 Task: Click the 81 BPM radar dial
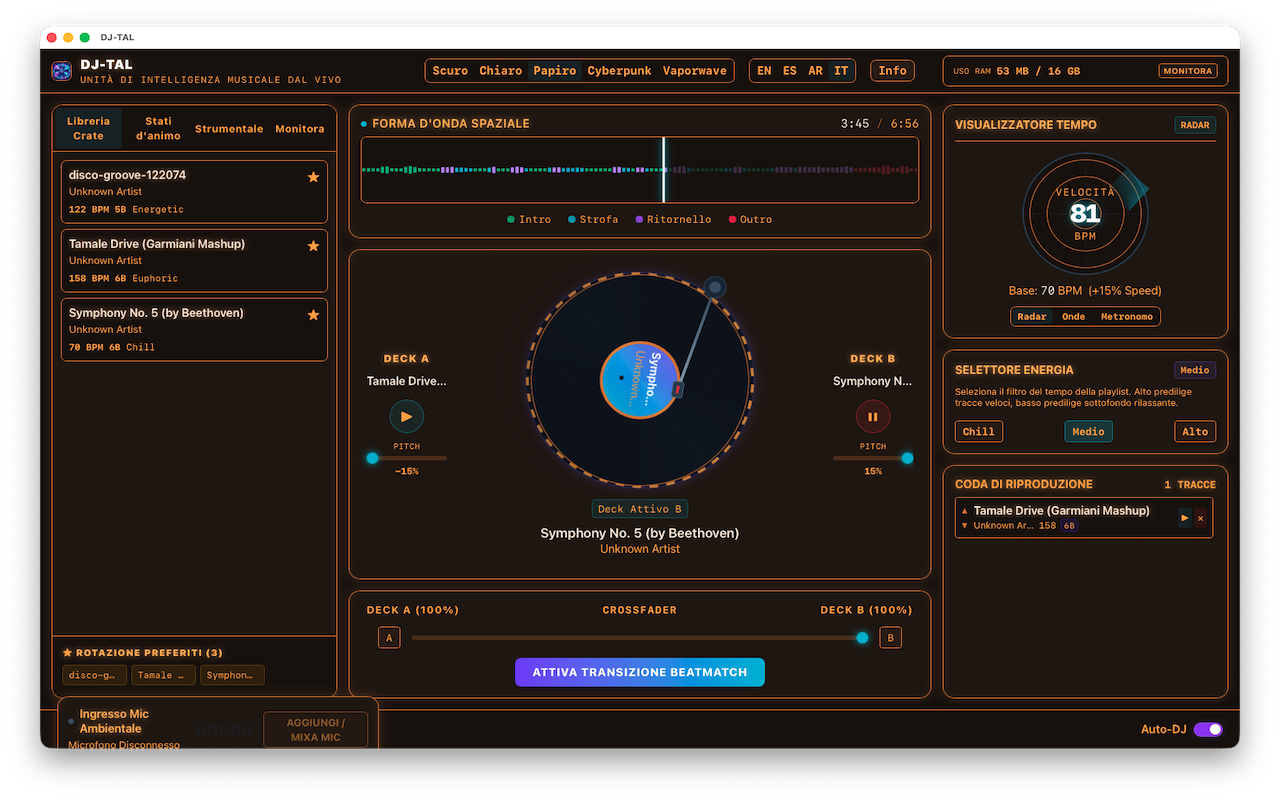click(x=1085, y=212)
